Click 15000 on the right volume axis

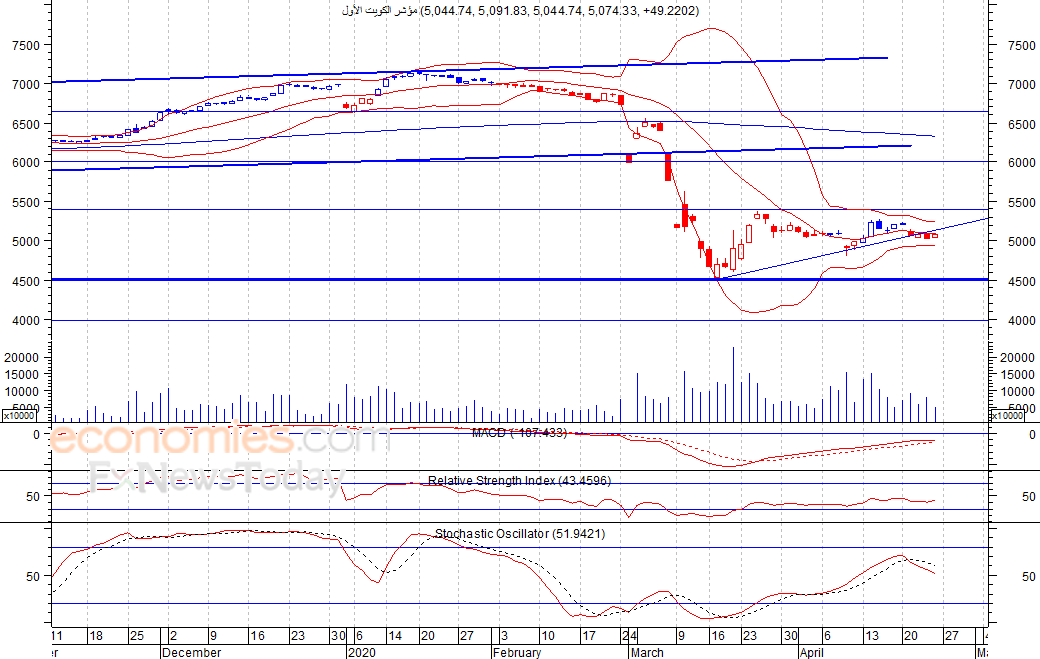click(x=1017, y=375)
